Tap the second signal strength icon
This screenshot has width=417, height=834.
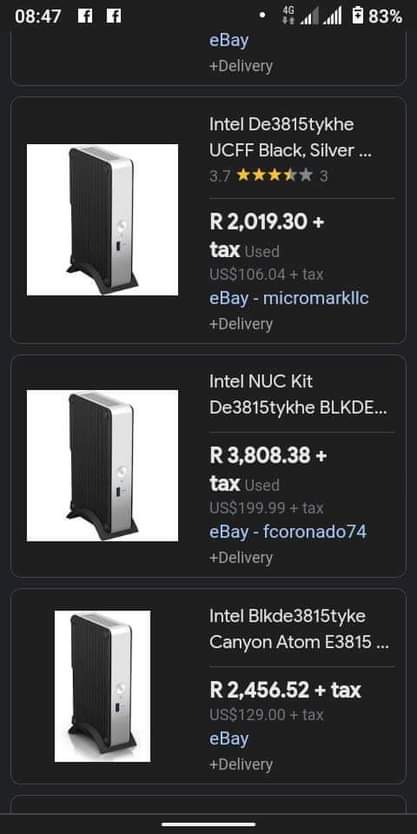click(x=332, y=16)
